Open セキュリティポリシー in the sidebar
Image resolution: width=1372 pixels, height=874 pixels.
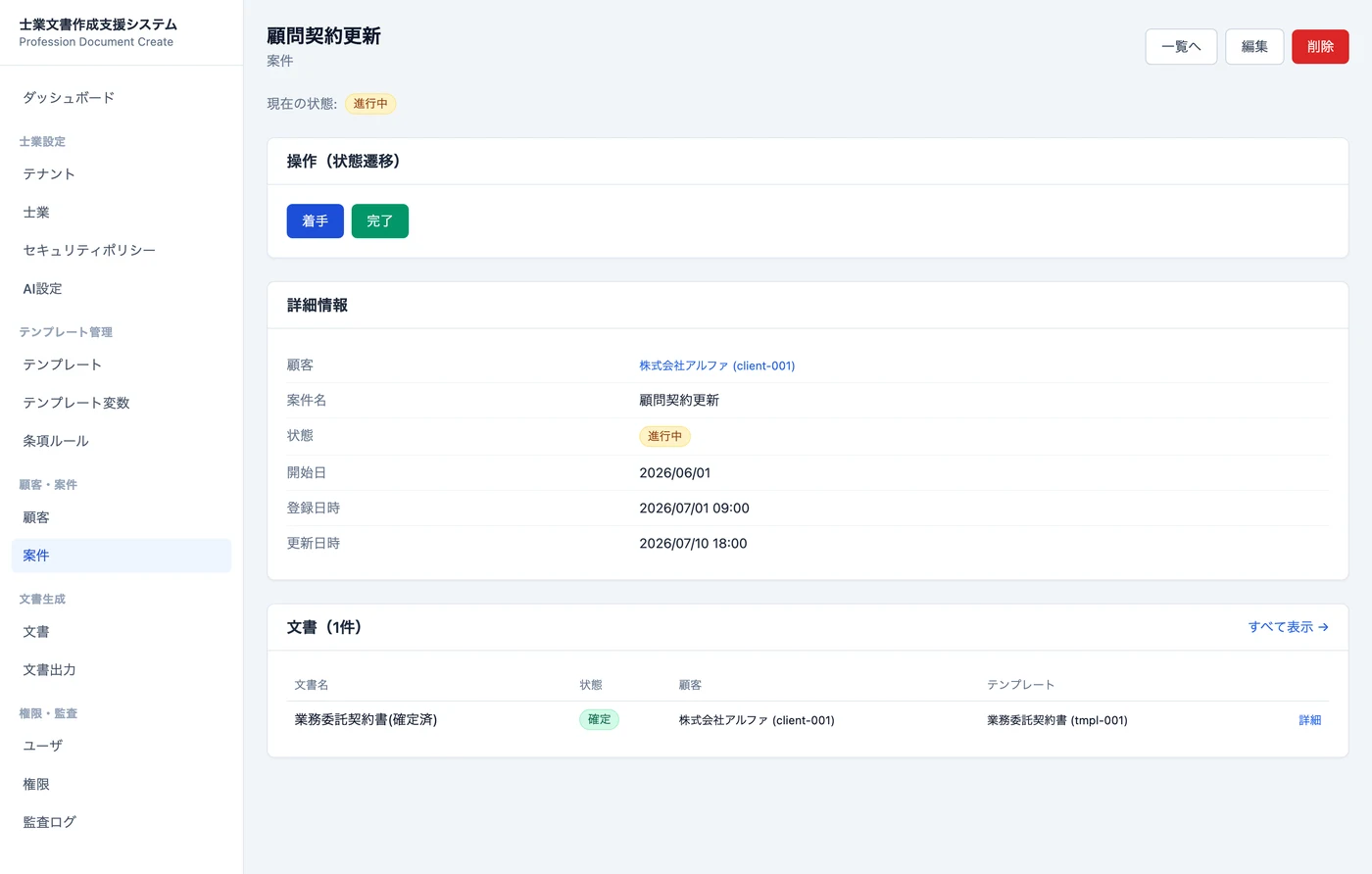122,251
